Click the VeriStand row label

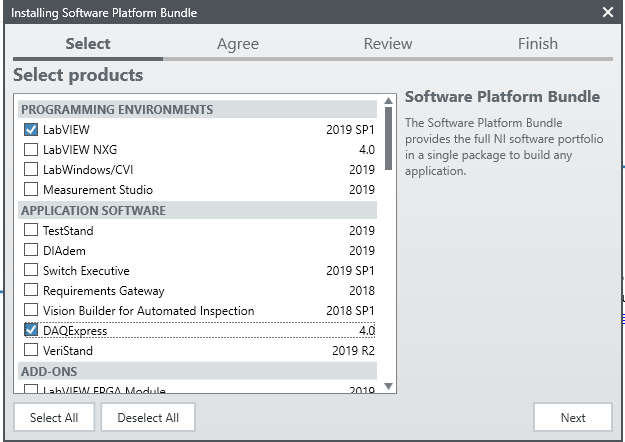(68, 351)
